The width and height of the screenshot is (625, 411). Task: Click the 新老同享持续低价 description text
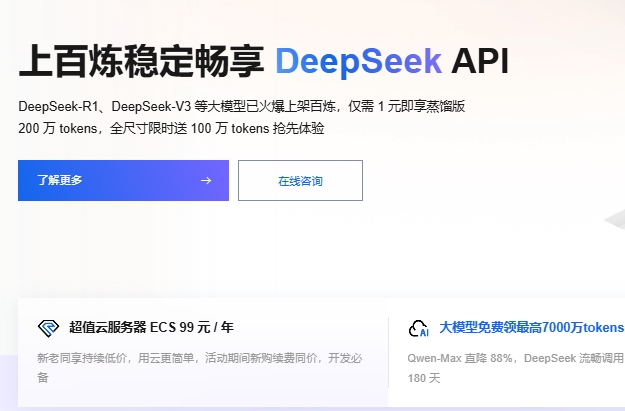tap(200, 367)
